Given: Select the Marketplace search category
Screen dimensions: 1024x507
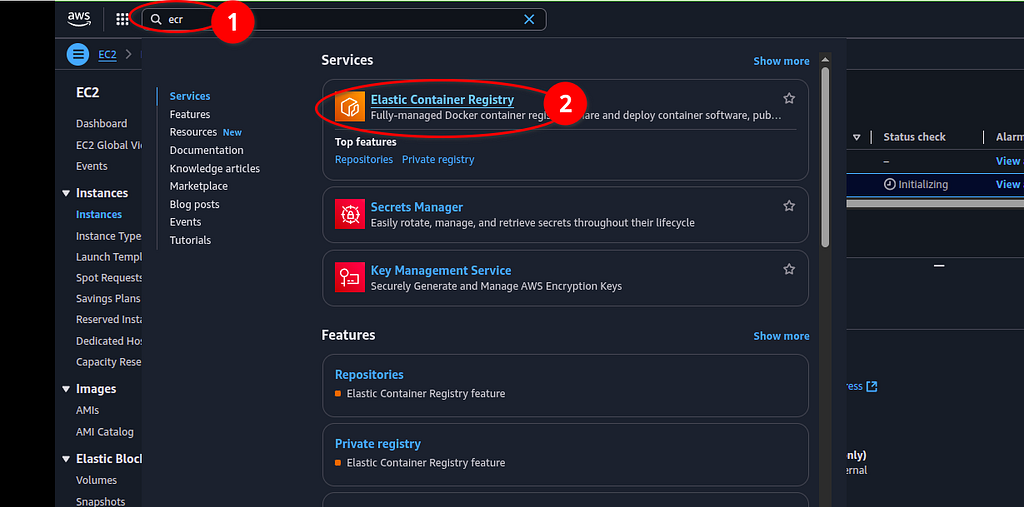Looking at the screenshot, I should click(199, 186).
